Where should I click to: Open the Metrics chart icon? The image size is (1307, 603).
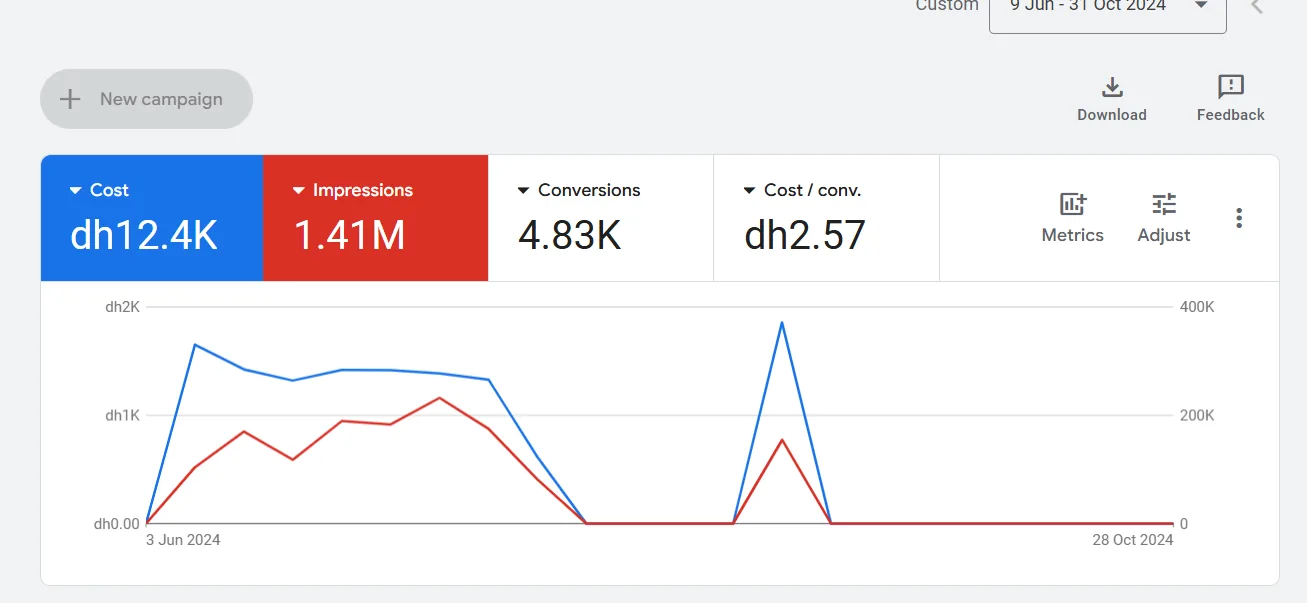click(1073, 204)
